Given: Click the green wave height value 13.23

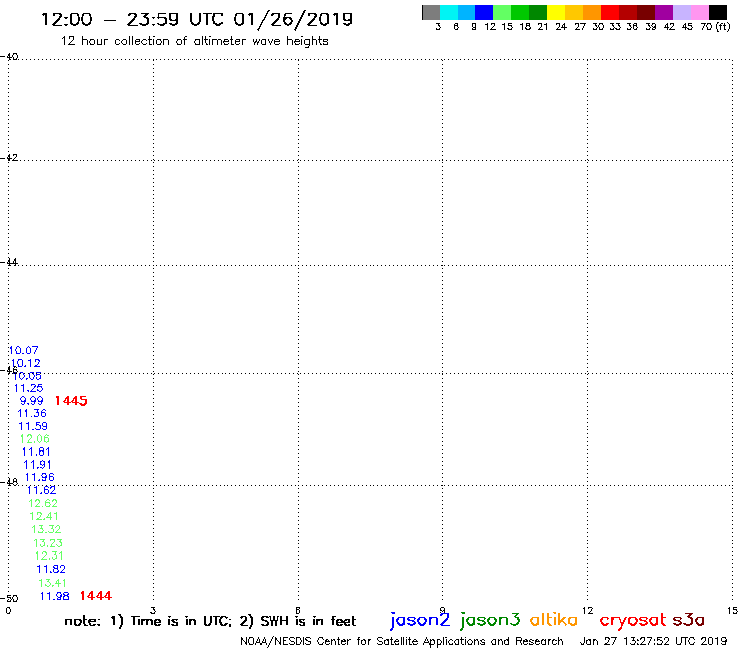Looking at the screenshot, I should [x=48, y=543].
